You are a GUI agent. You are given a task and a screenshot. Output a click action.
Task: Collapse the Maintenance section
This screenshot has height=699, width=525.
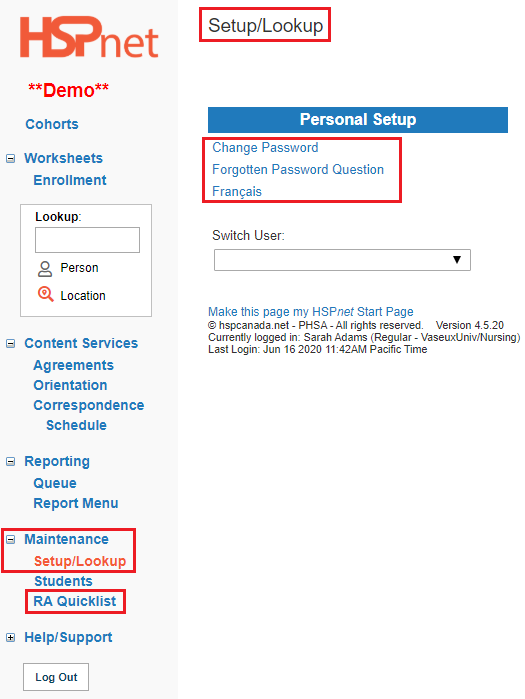(10, 539)
